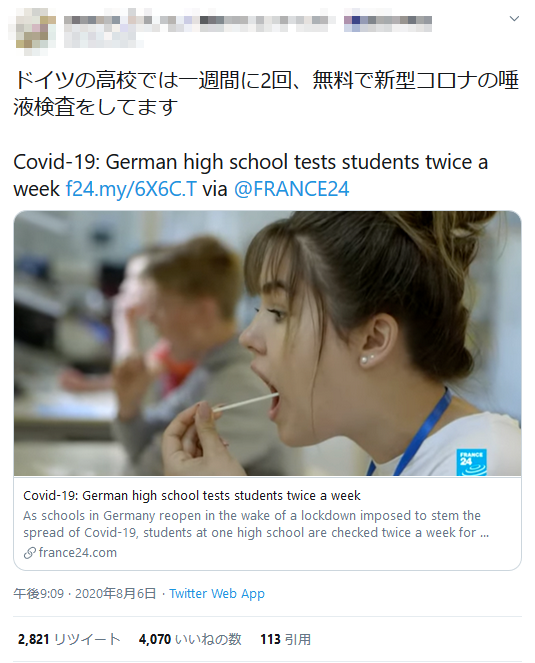Click the English tweet text Covid-19: German high school
Image resolution: width=535 pixels, height=663 pixels.
[x=250, y=175]
